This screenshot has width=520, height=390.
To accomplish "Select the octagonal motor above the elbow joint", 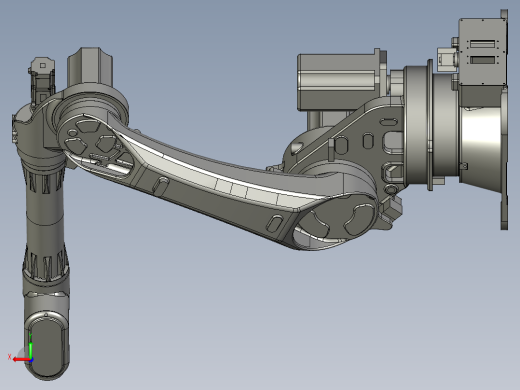I will pos(90,67).
